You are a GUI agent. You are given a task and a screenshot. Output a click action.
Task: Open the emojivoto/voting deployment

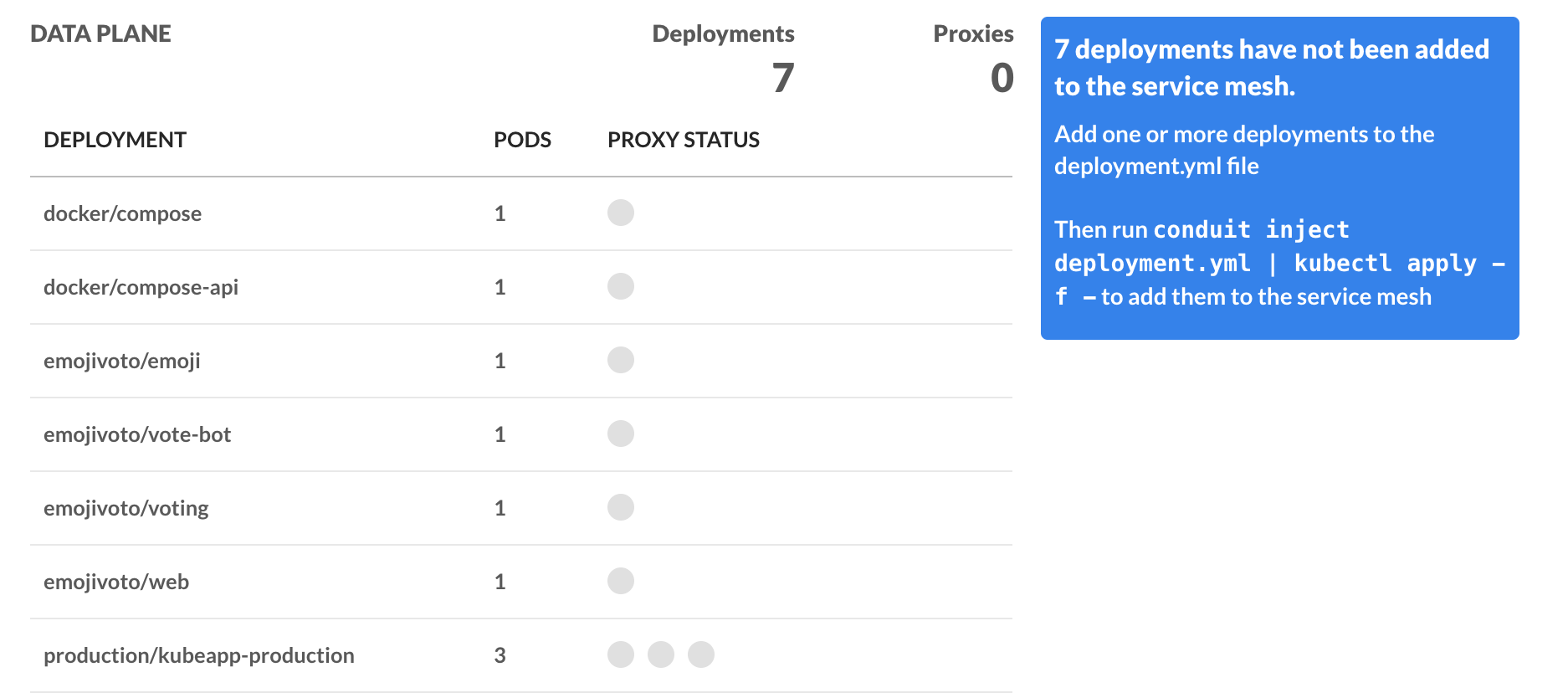pos(126,508)
